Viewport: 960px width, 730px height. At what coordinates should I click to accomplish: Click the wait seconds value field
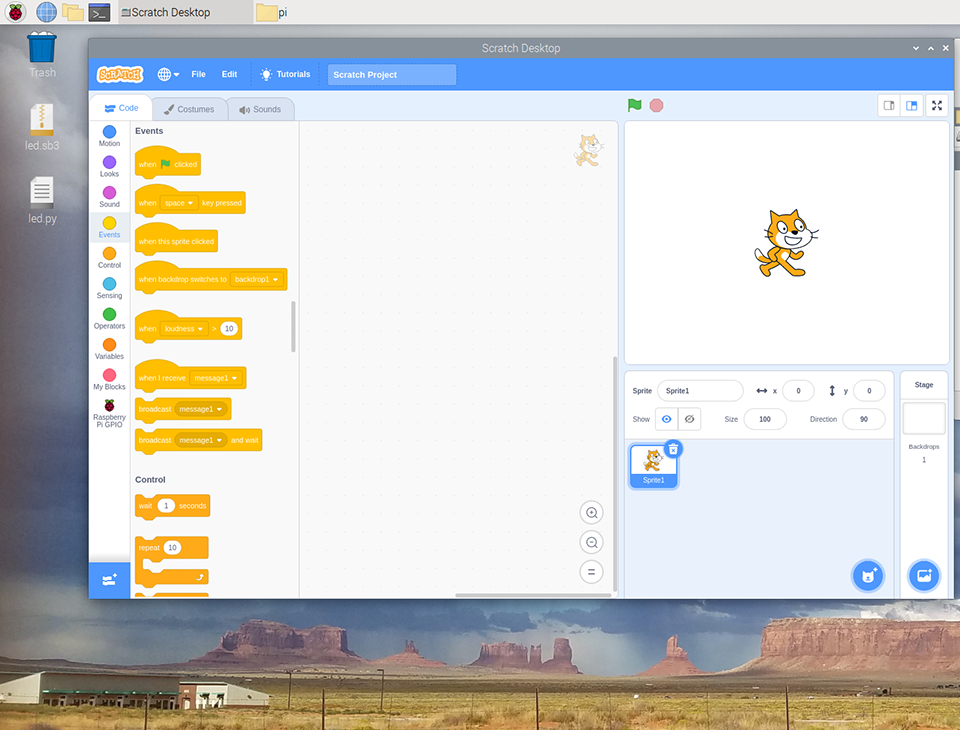click(166, 506)
